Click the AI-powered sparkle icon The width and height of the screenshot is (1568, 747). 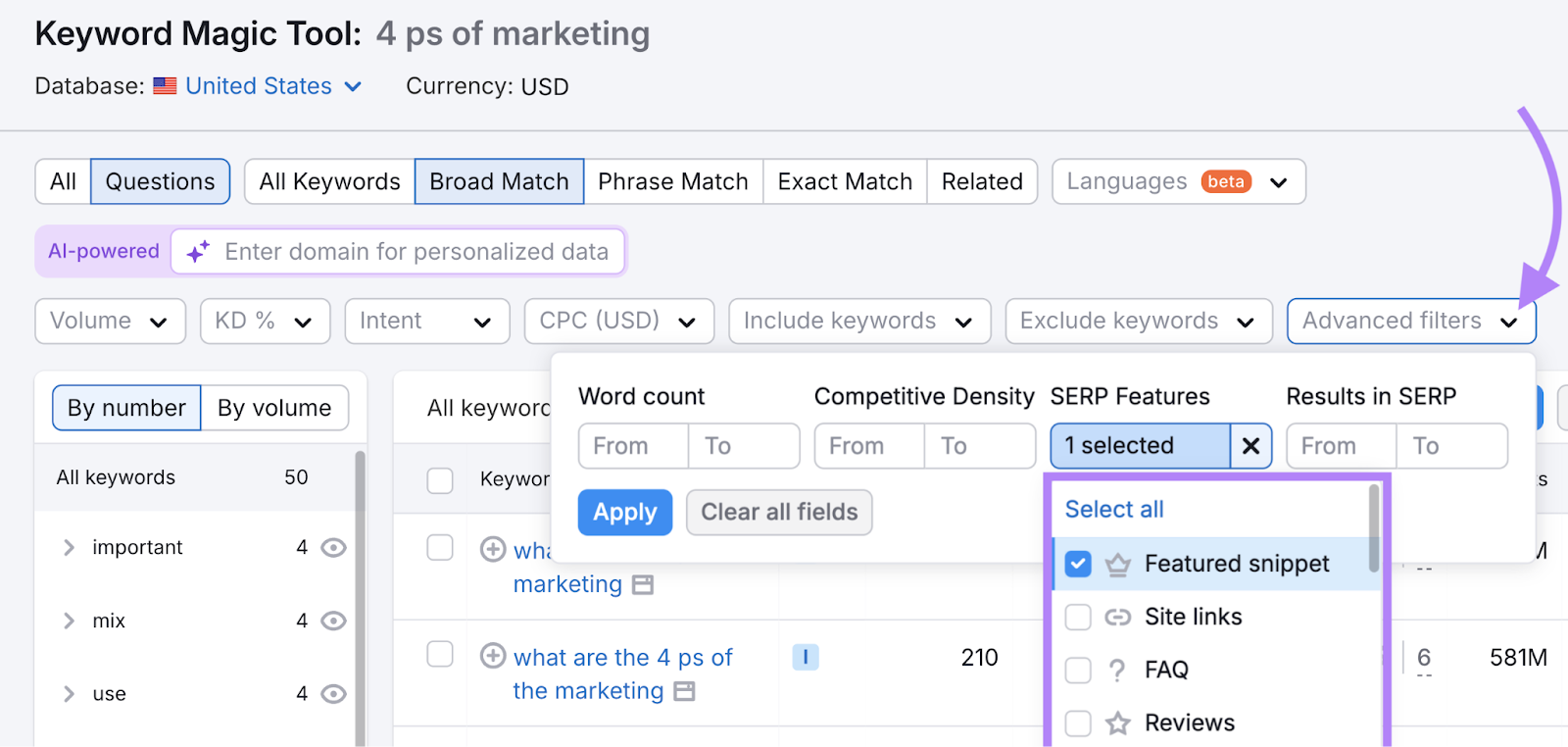tap(198, 252)
